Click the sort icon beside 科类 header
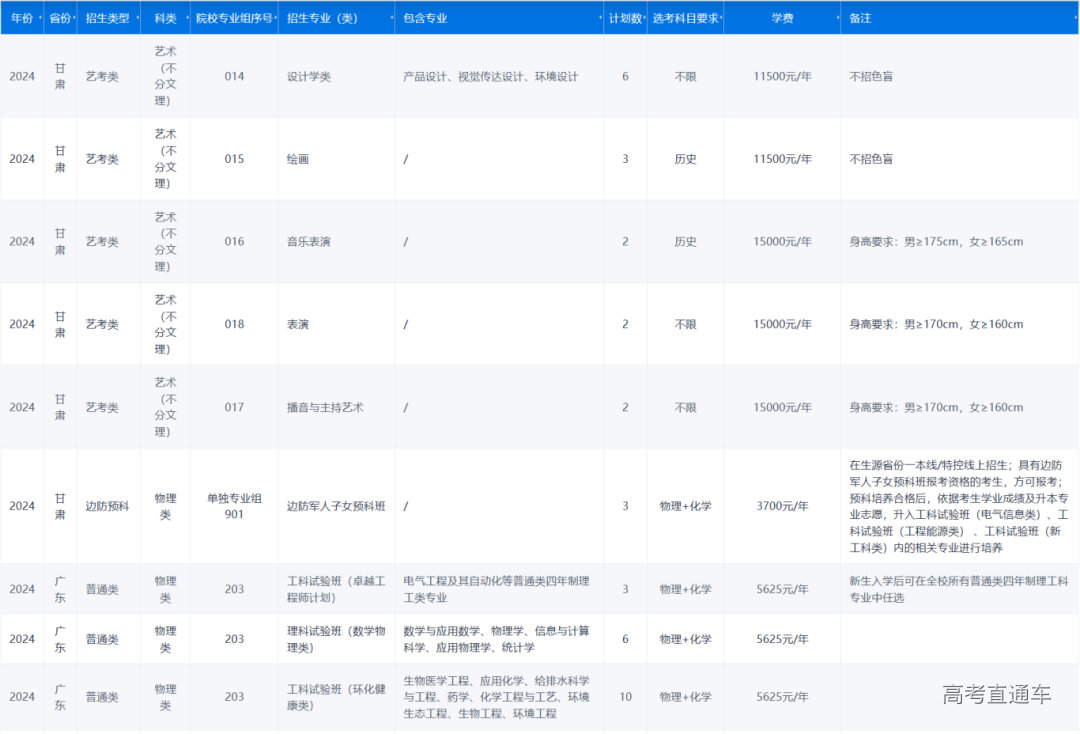Screen dimensions: 1080x734 (x=185, y=18)
